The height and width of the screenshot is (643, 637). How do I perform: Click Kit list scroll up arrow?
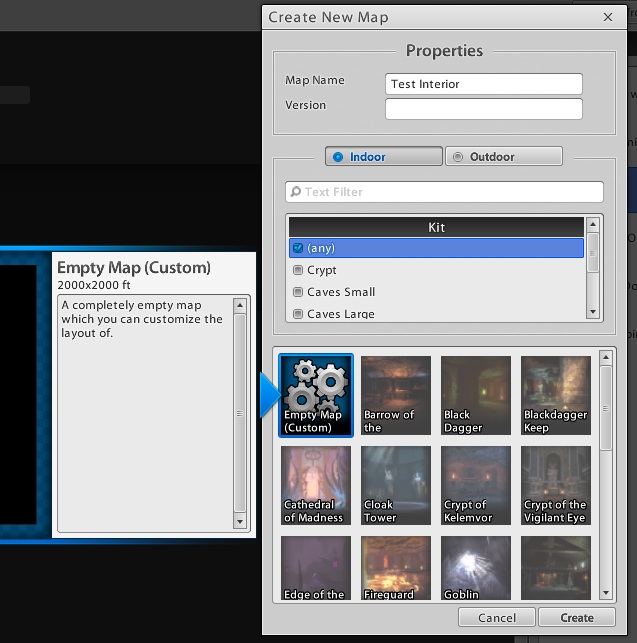(x=593, y=225)
